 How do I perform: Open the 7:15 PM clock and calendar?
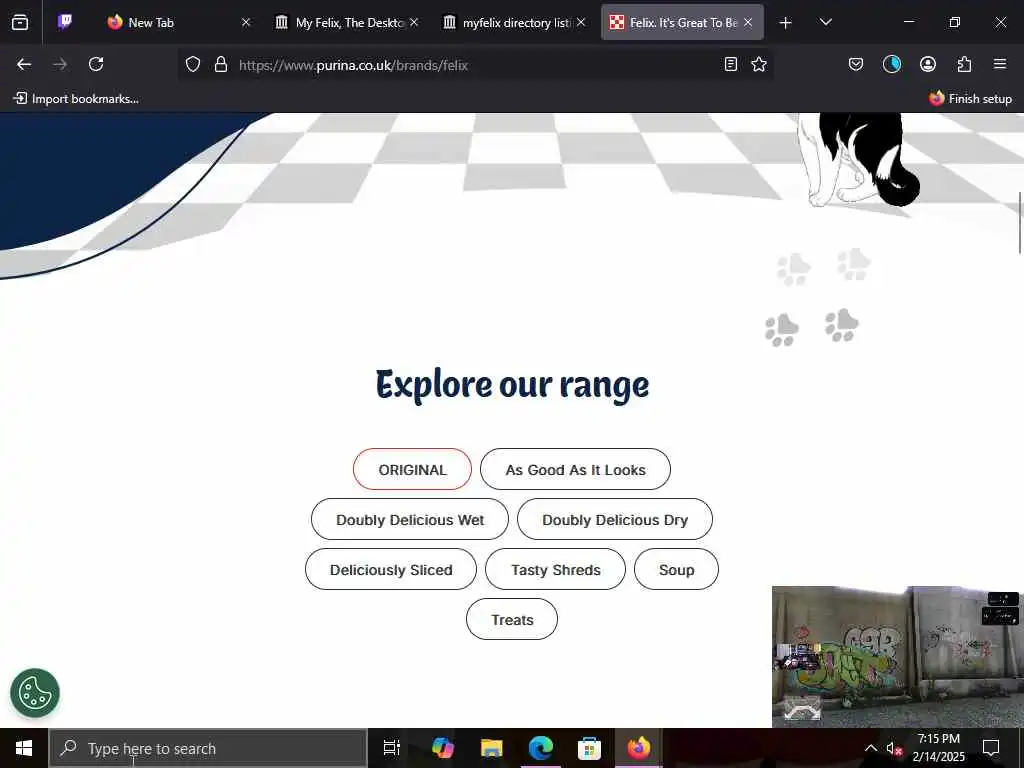(938, 748)
